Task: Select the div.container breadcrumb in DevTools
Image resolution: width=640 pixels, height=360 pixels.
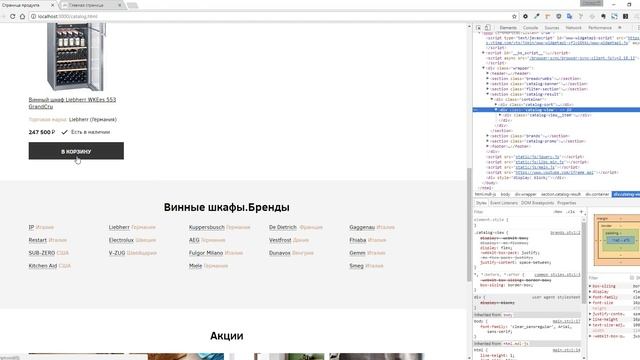Action: point(597,194)
